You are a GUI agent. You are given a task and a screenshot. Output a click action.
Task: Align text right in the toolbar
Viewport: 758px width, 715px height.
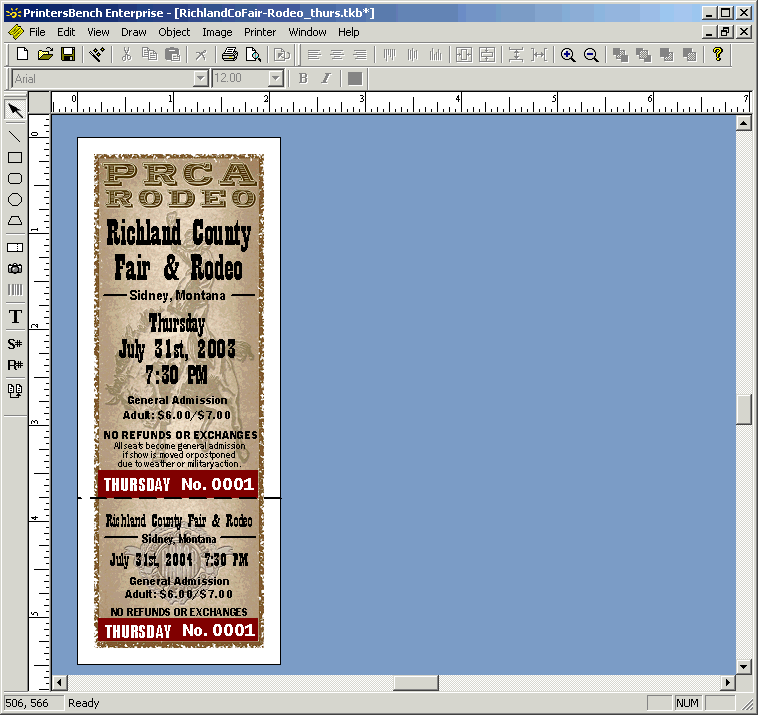360,55
